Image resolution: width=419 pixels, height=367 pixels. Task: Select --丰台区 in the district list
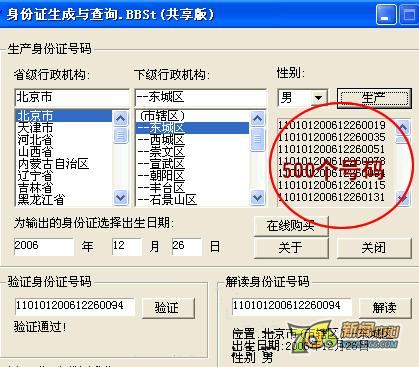(x=192, y=188)
